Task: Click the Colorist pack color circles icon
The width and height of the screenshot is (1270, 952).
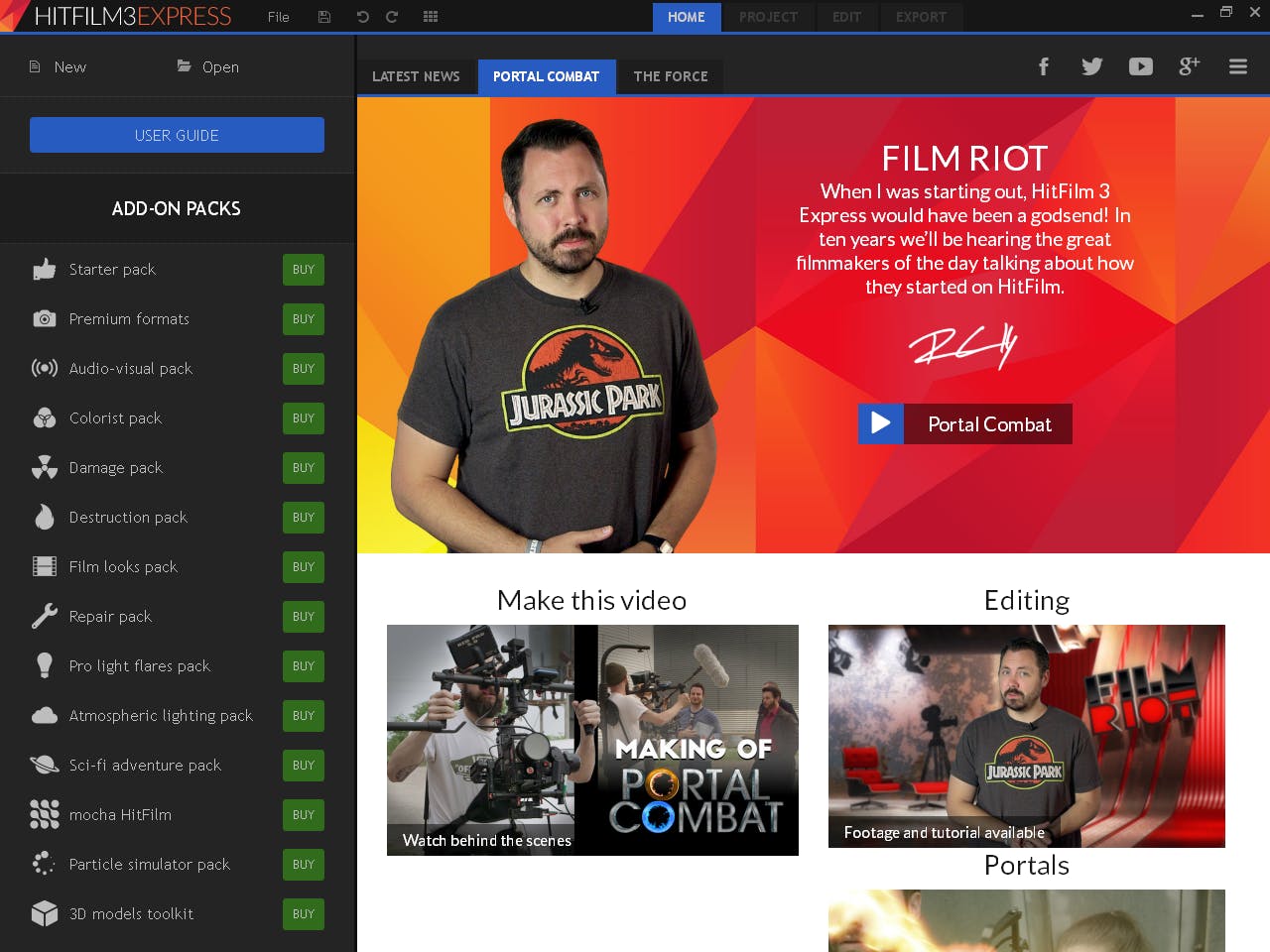Action: 45,417
